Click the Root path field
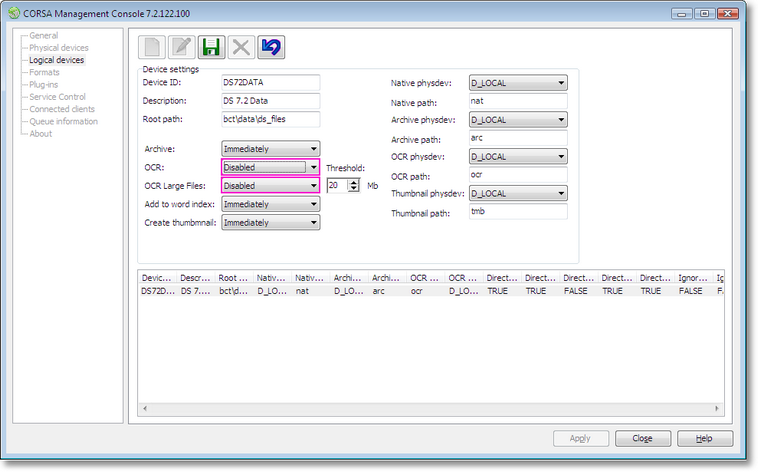The width and height of the screenshot is (758, 472). tap(271, 119)
